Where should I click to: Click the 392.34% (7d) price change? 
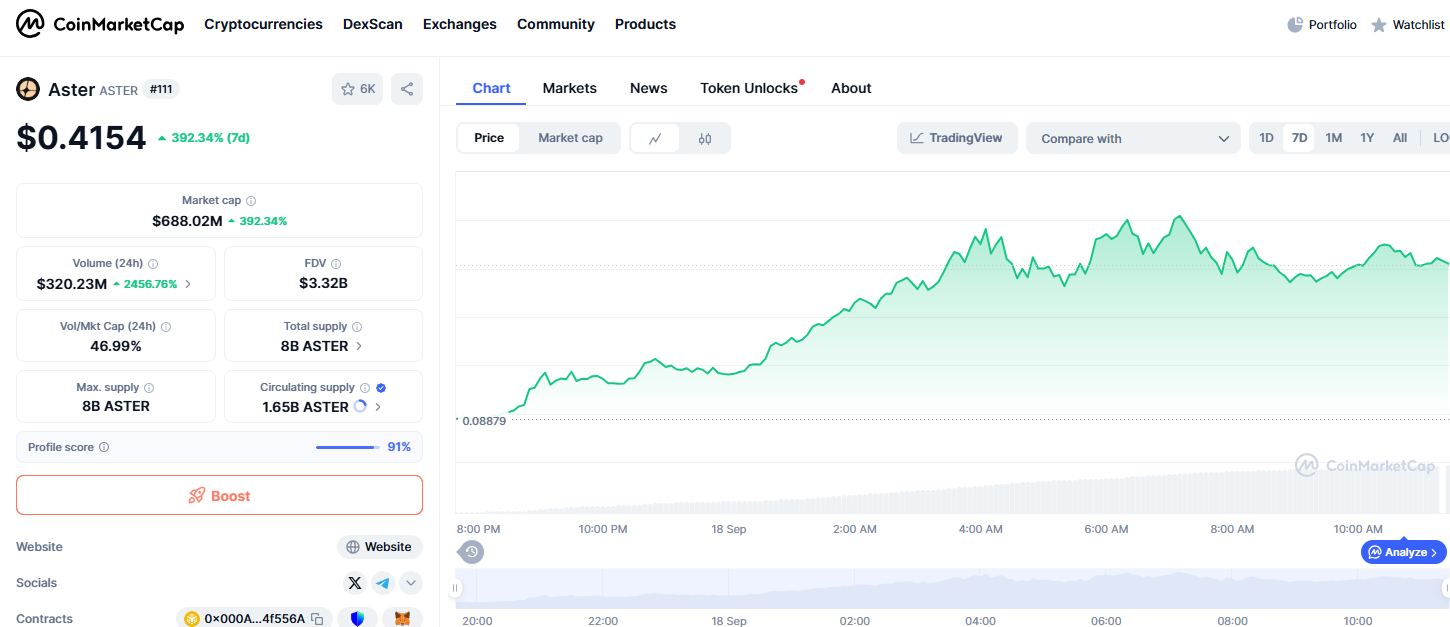pyautogui.click(x=204, y=138)
